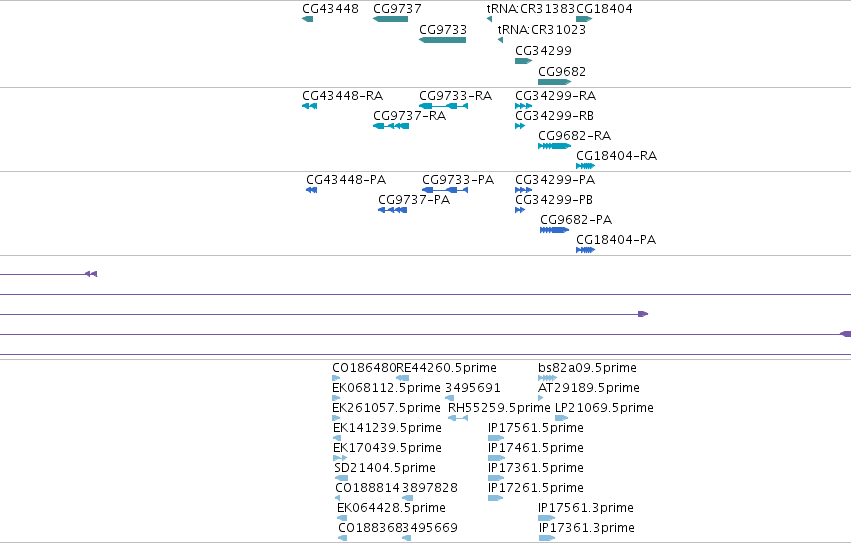Select the CG9682-RA transcript label
The width and height of the screenshot is (851, 543).
pyautogui.click(x=574, y=136)
